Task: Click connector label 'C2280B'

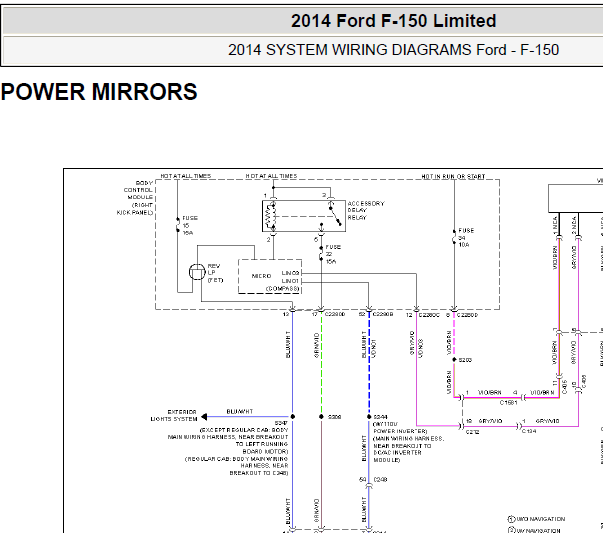Action: coord(383,315)
